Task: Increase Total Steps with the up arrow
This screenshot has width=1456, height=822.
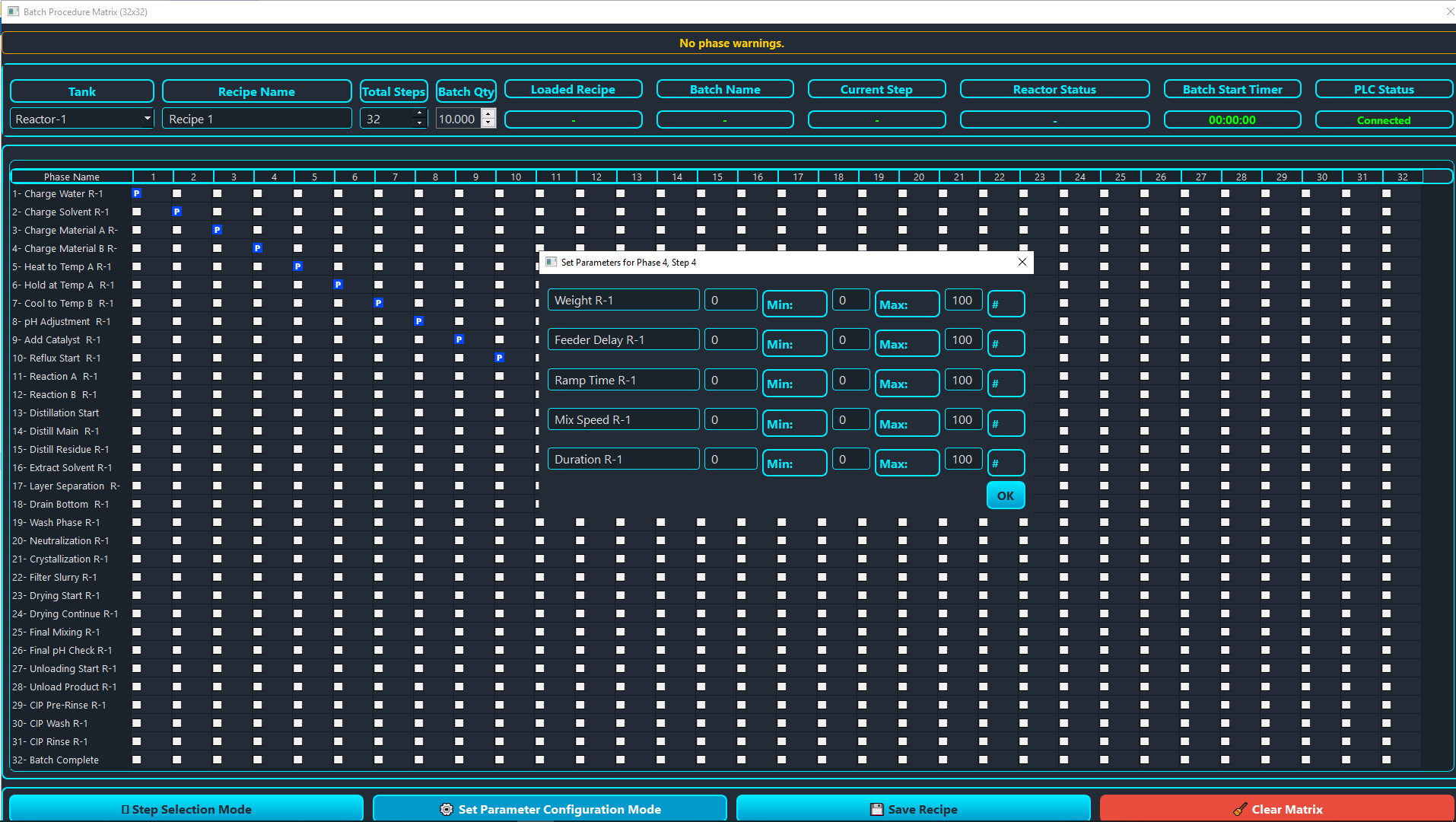Action: point(419,114)
